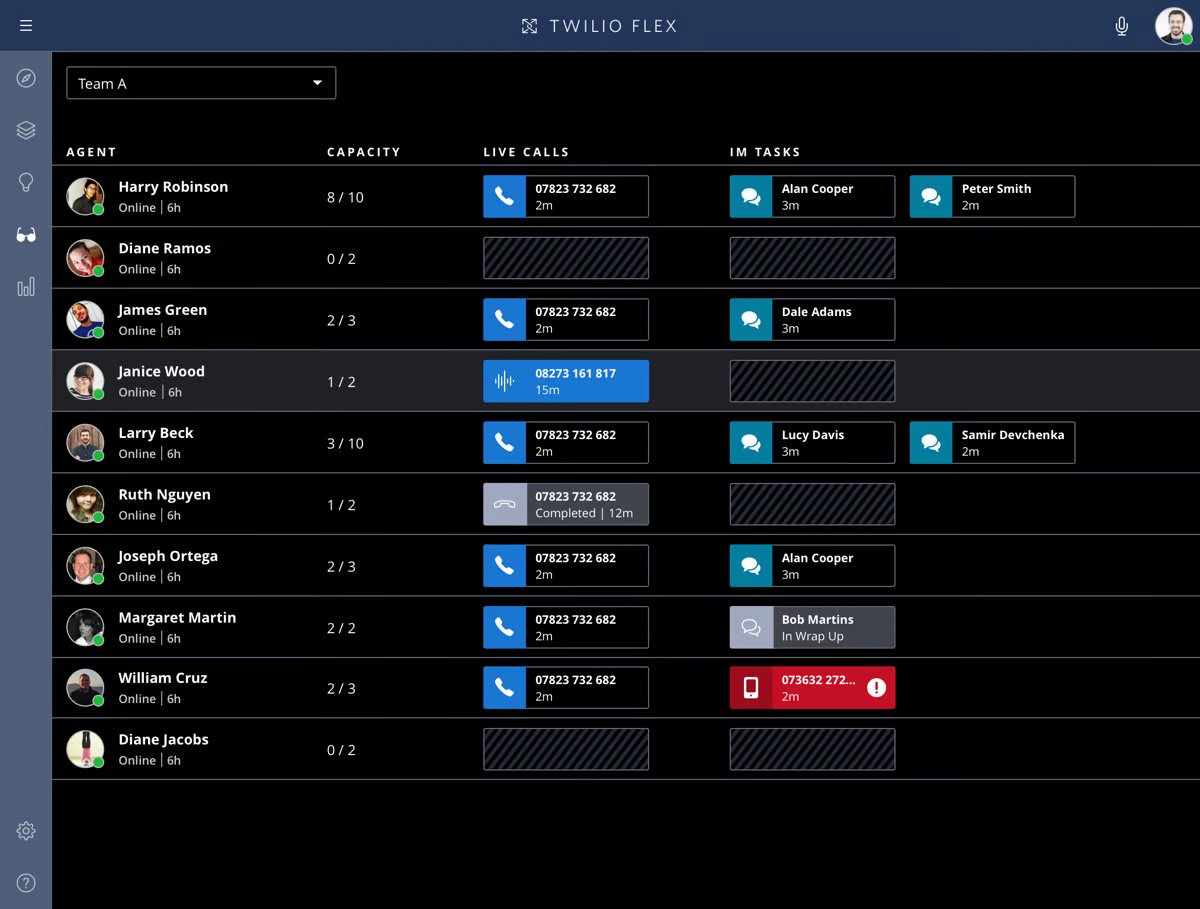Select the stacked layers icon in the sidebar

[25, 129]
